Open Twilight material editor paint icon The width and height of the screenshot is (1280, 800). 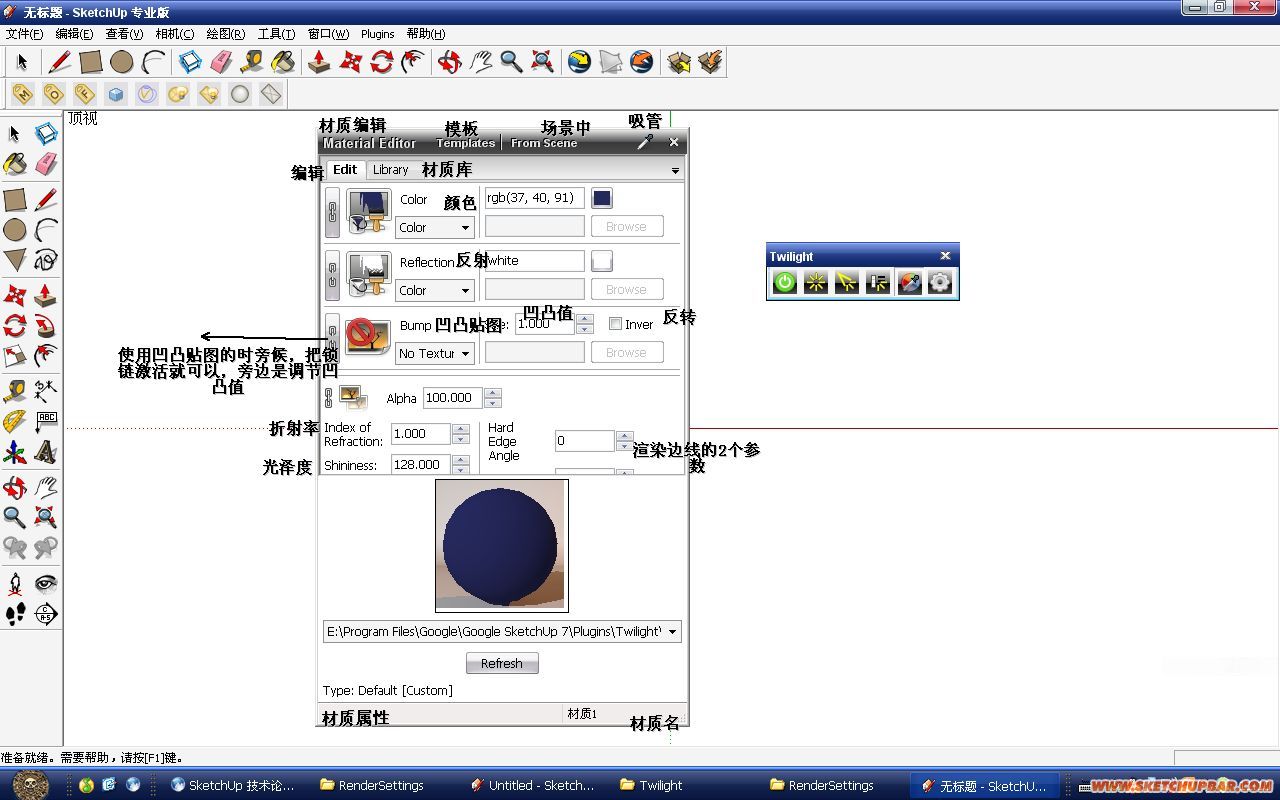[909, 283]
